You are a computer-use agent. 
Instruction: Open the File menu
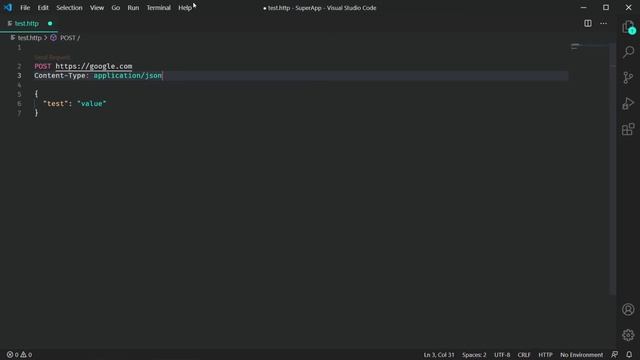(25, 8)
